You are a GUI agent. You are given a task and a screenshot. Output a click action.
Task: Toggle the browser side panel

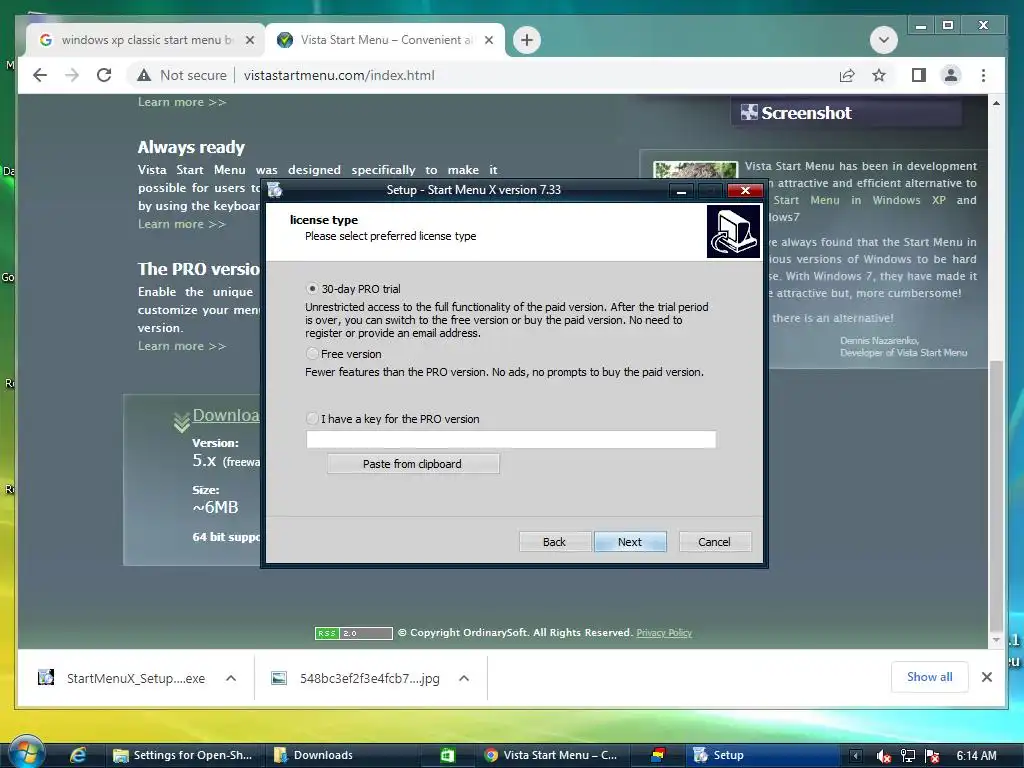(x=919, y=75)
